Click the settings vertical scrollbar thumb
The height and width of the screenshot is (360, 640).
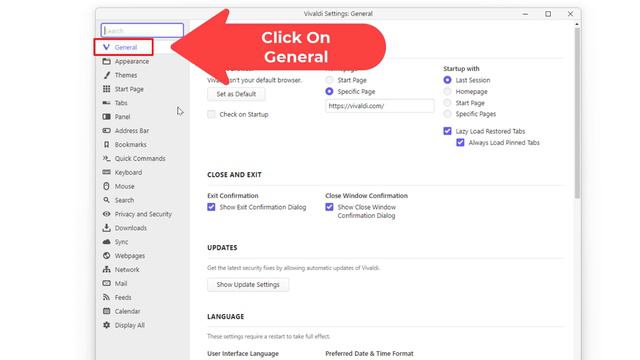click(x=577, y=113)
